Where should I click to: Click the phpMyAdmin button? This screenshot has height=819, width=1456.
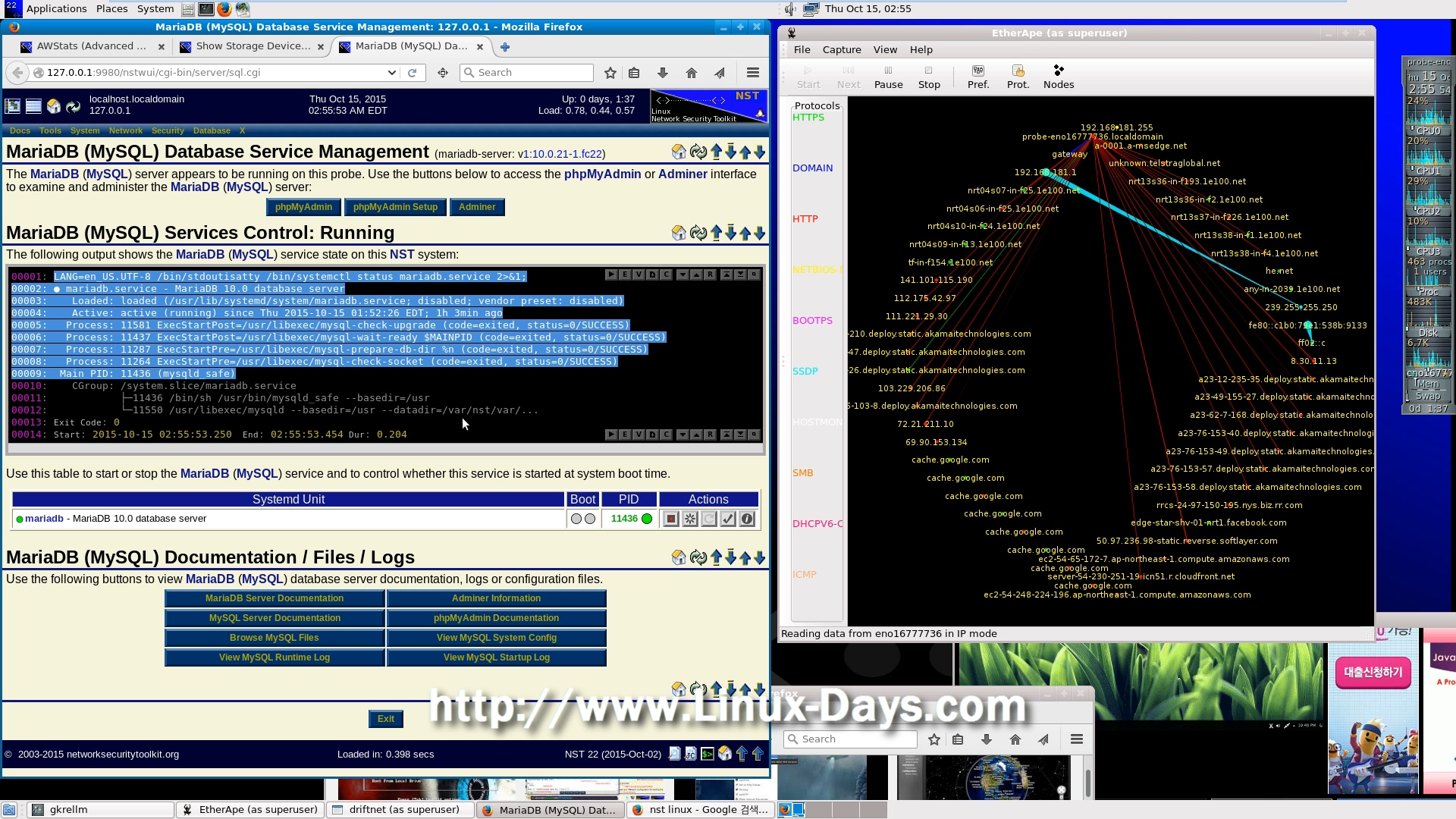[x=303, y=207]
